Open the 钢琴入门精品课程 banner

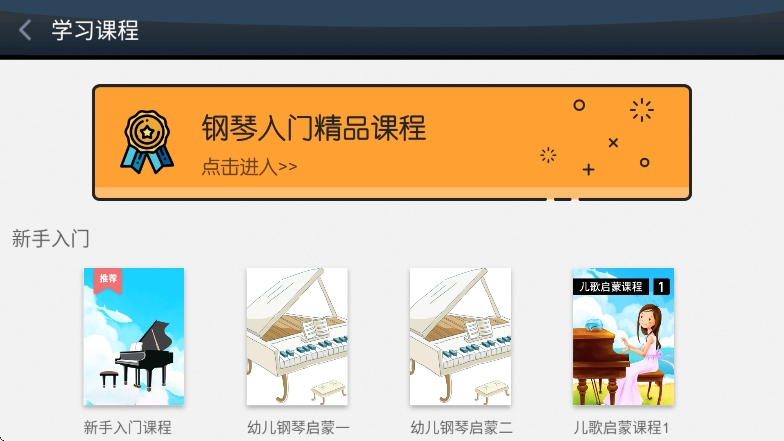pos(392,142)
